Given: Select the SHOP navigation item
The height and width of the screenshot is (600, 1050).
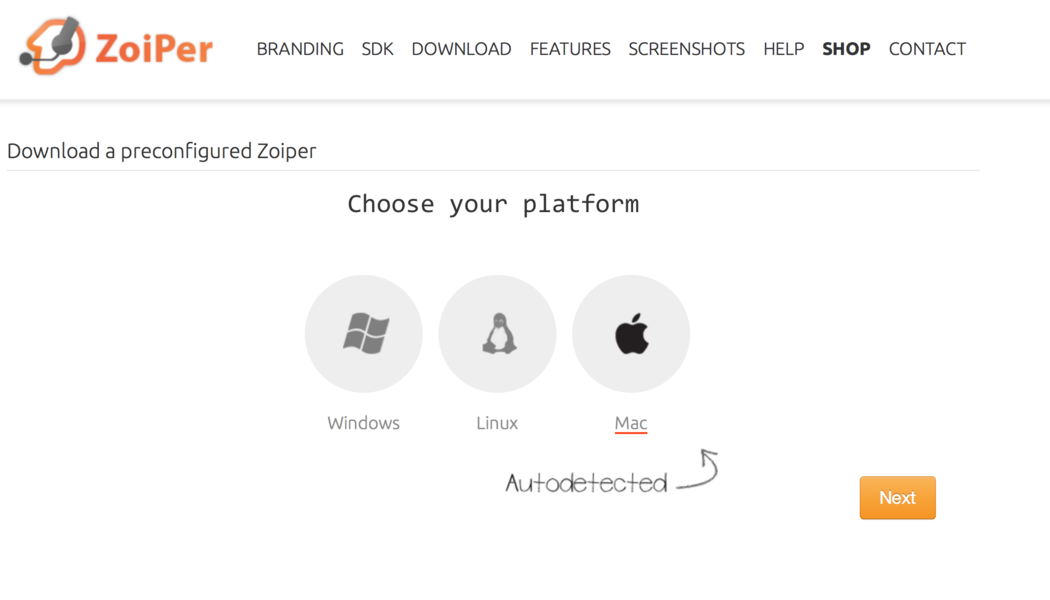Looking at the screenshot, I should [846, 49].
